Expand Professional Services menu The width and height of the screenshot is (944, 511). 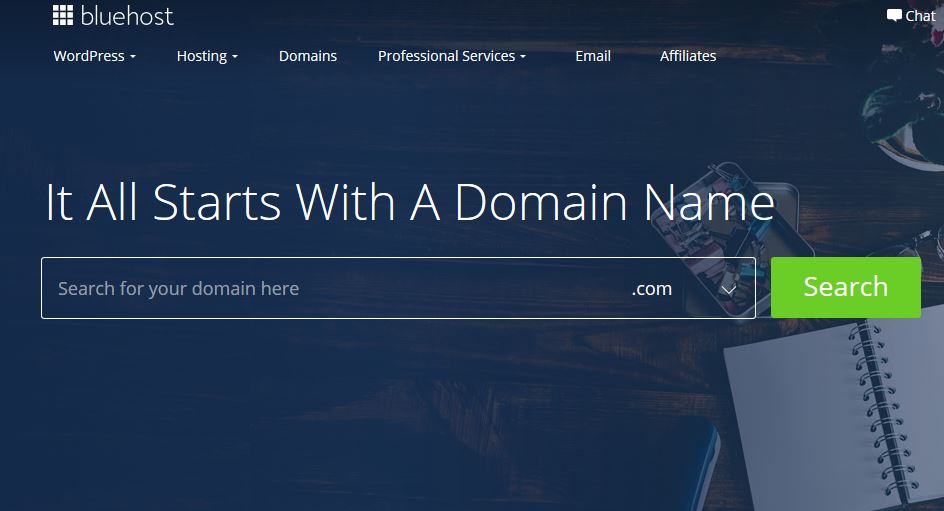[452, 56]
